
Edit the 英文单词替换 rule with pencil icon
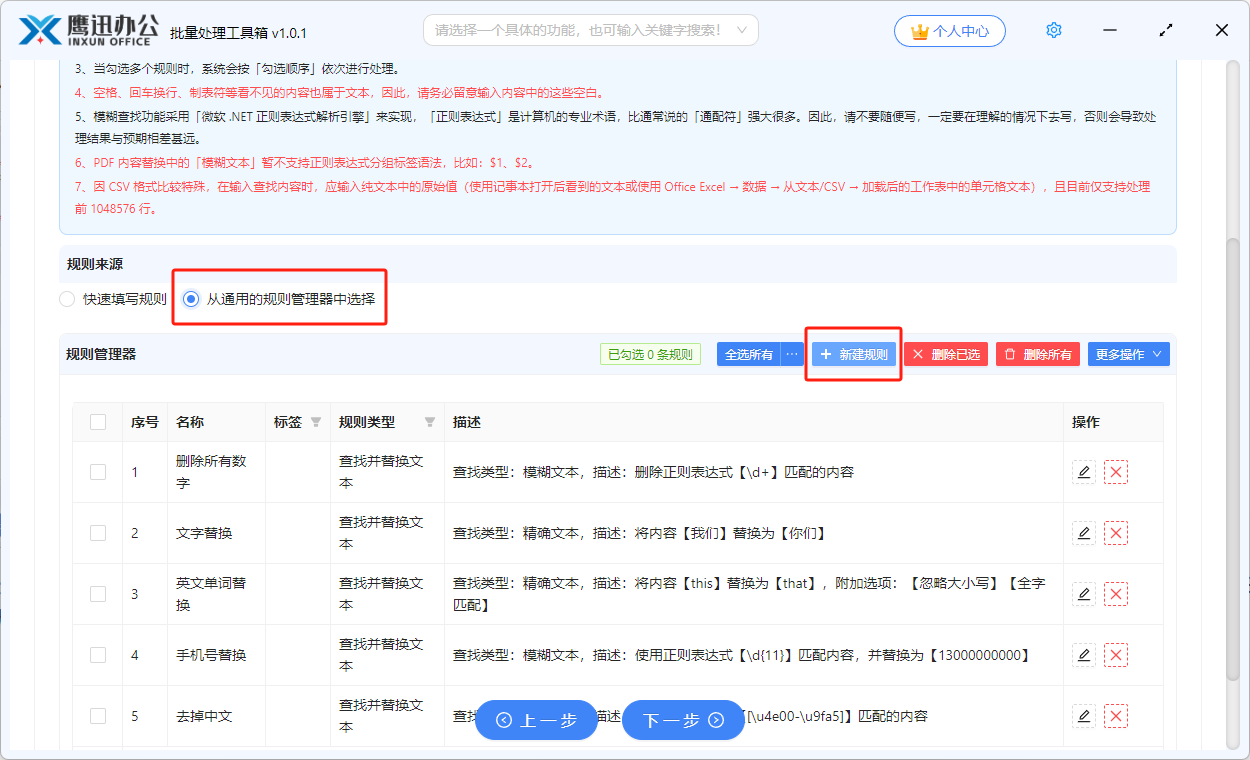[x=1084, y=593]
